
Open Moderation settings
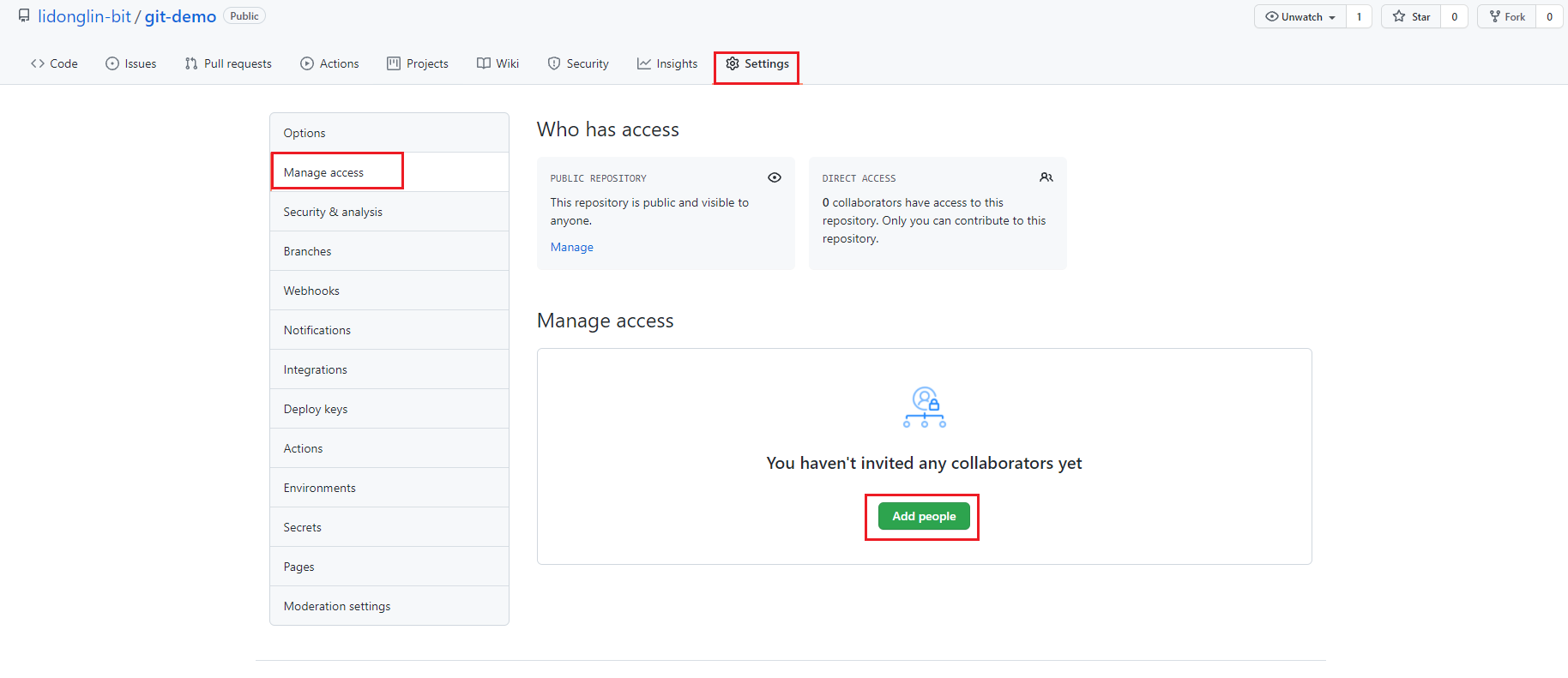[x=389, y=606]
